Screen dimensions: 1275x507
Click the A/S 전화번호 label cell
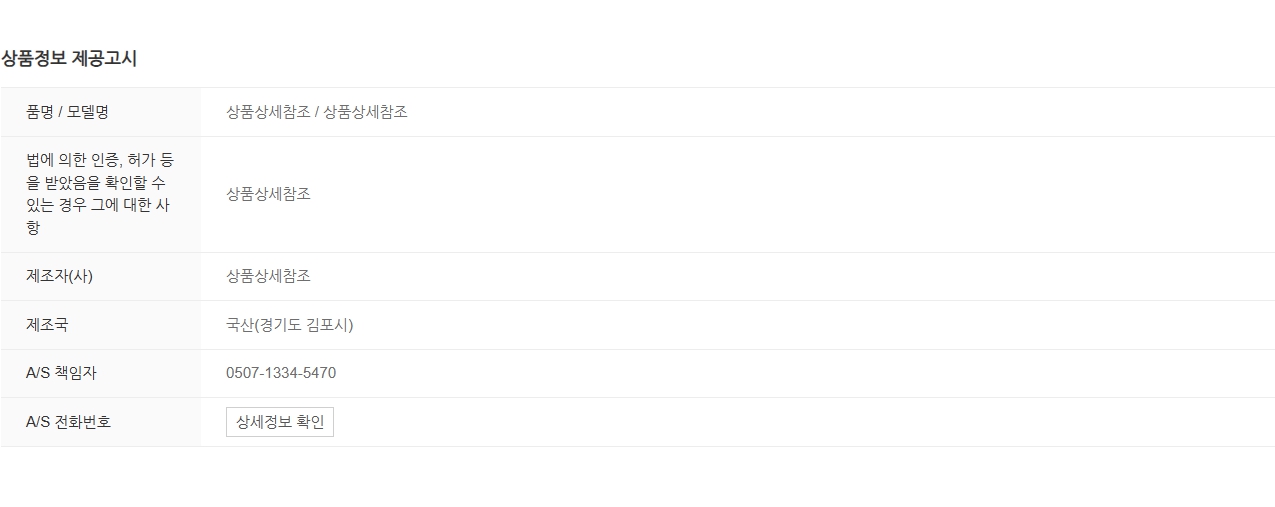click(x=101, y=422)
